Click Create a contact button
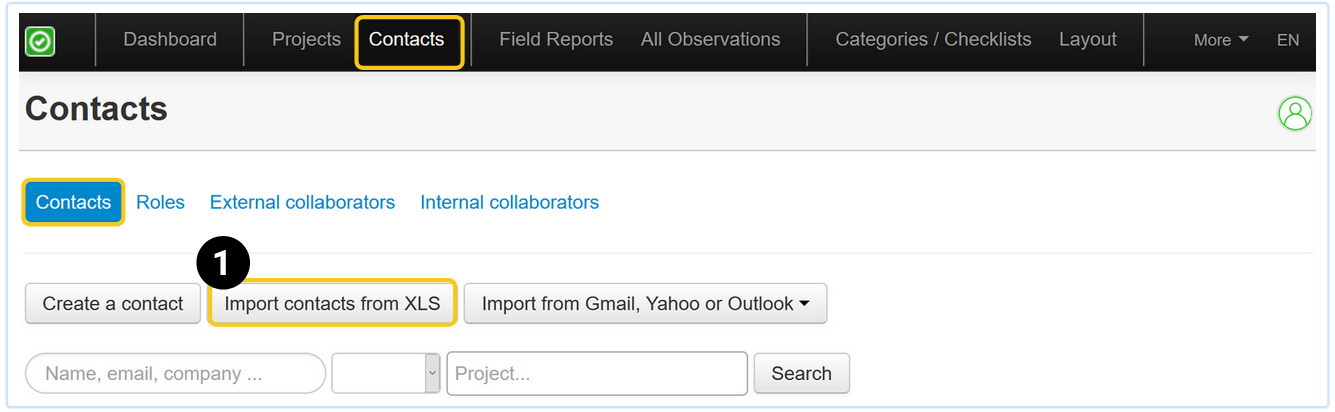This screenshot has width=1335, height=412. [113, 304]
